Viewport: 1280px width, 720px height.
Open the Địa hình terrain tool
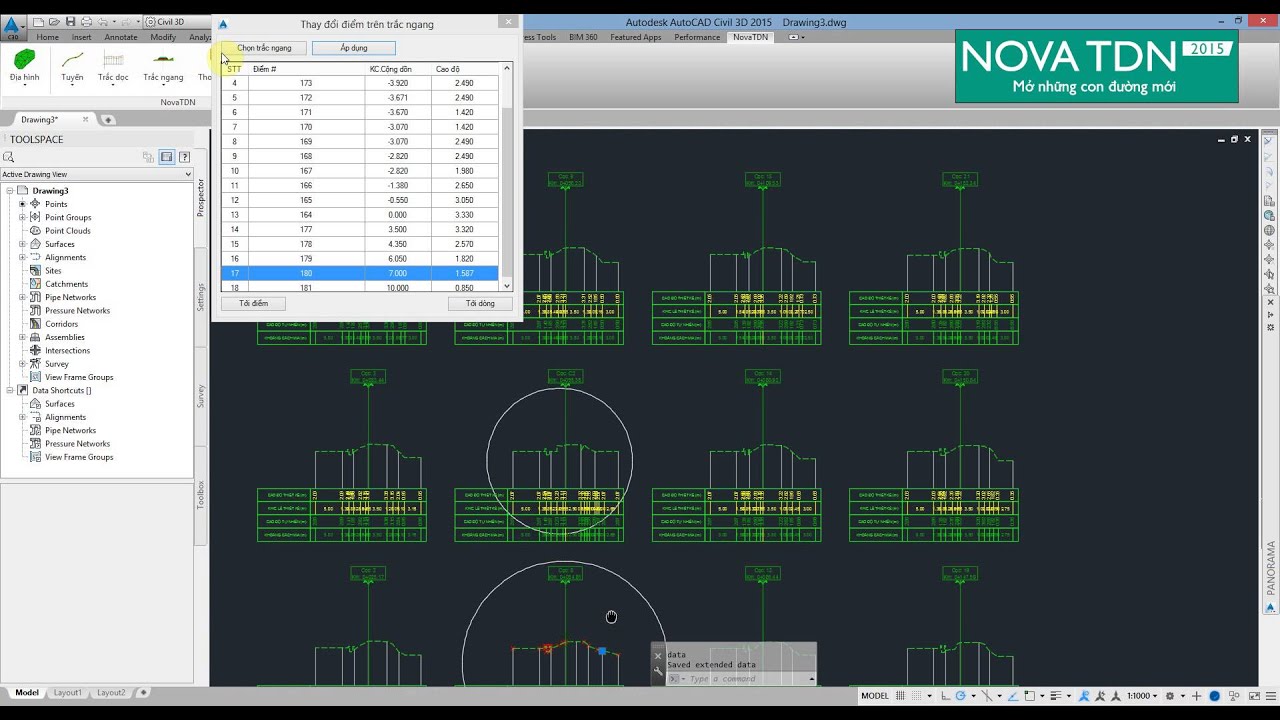[24, 65]
